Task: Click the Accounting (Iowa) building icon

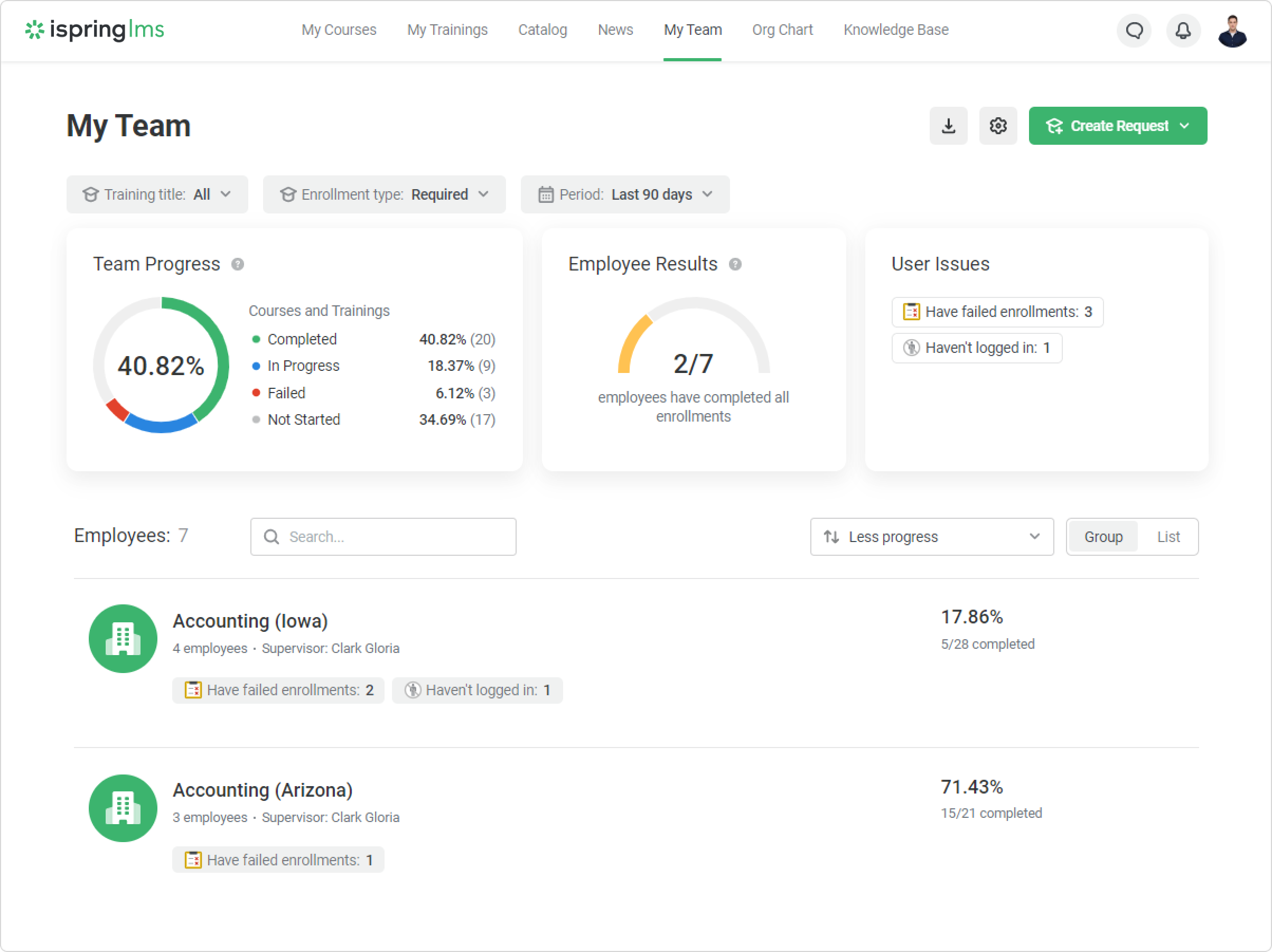Action: [x=123, y=638]
